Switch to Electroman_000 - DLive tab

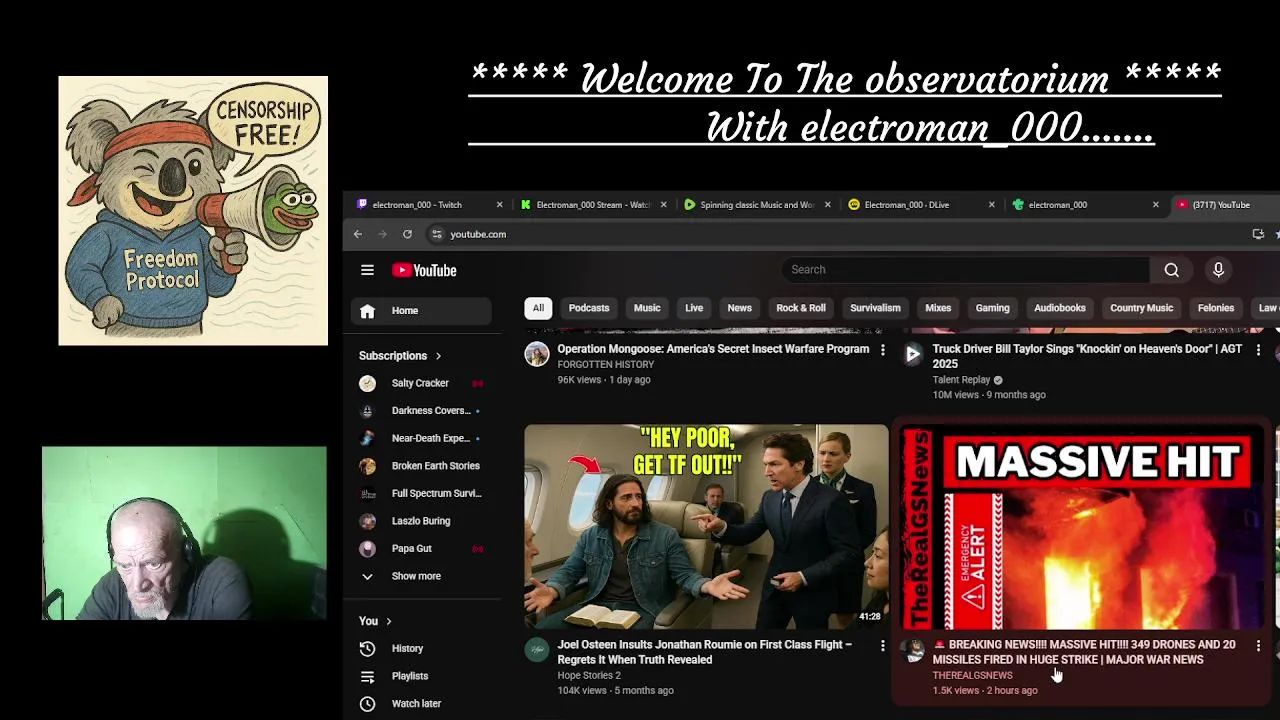(920, 205)
